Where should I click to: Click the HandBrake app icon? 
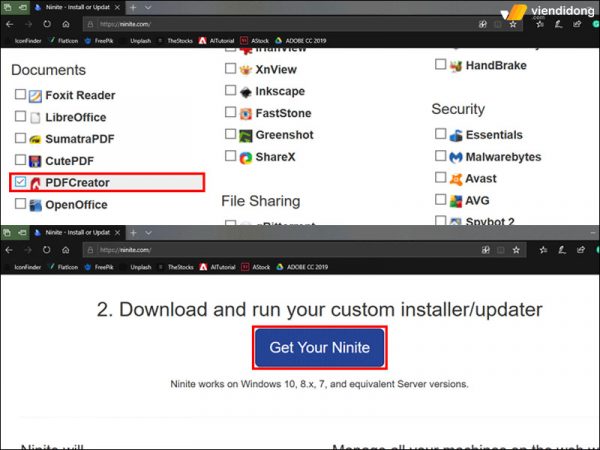tap(456, 66)
